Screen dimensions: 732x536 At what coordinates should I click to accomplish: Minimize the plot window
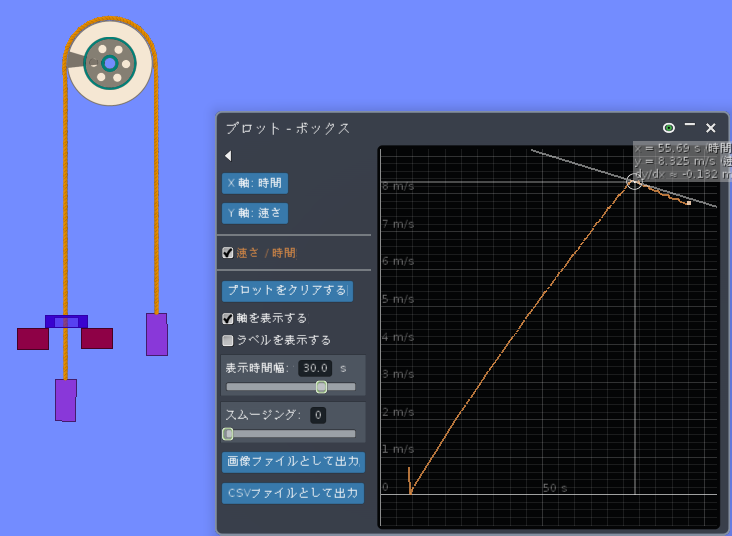click(690, 127)
